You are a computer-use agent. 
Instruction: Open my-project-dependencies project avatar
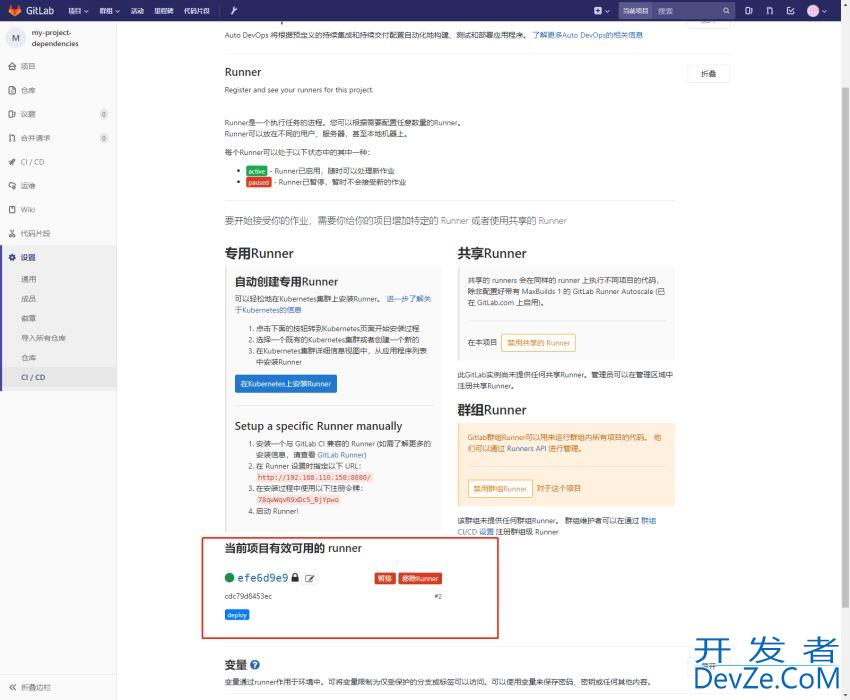click(x=16, y=38)
